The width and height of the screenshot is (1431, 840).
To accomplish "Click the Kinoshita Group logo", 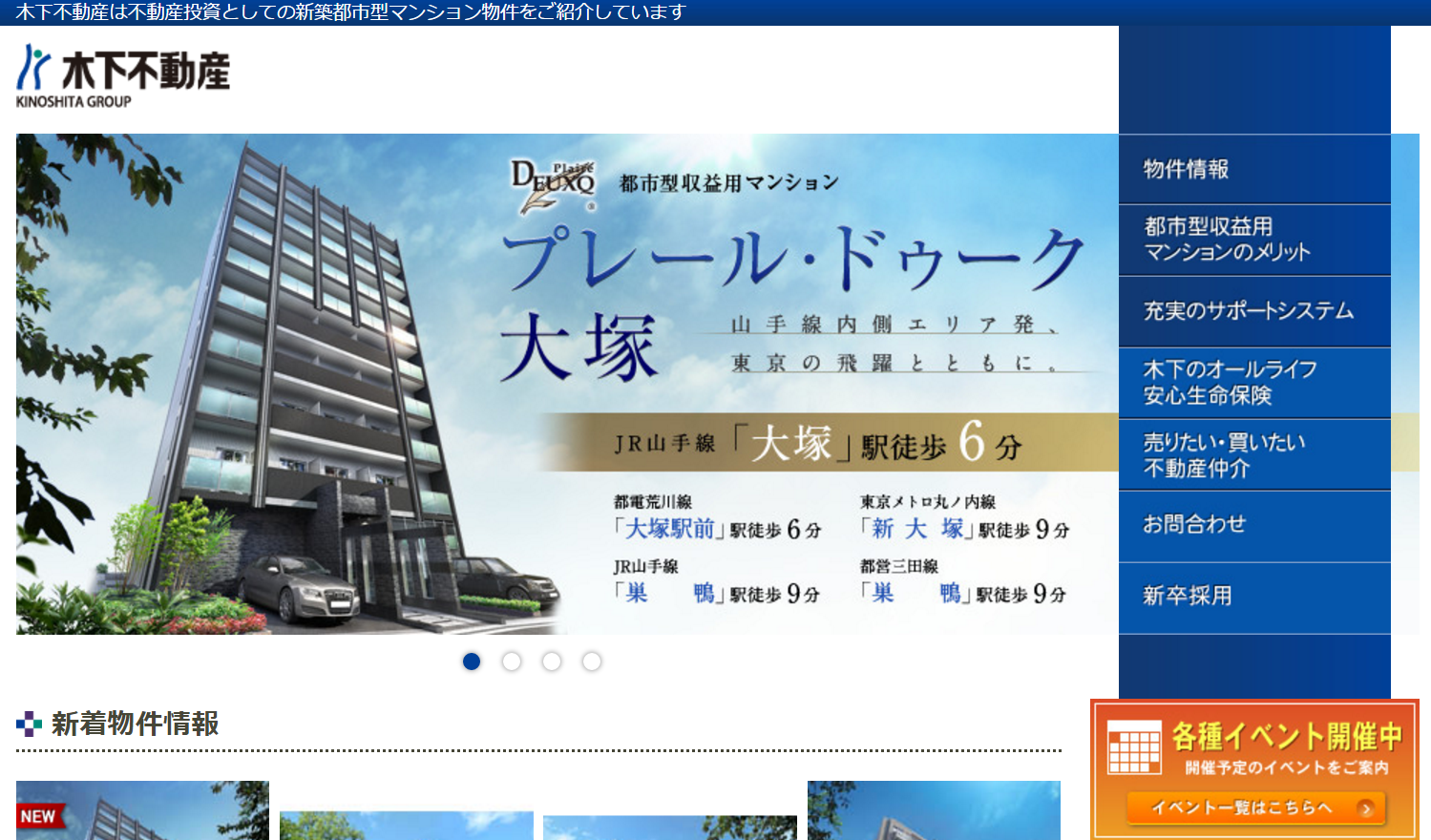I will [x=122, y=75].
